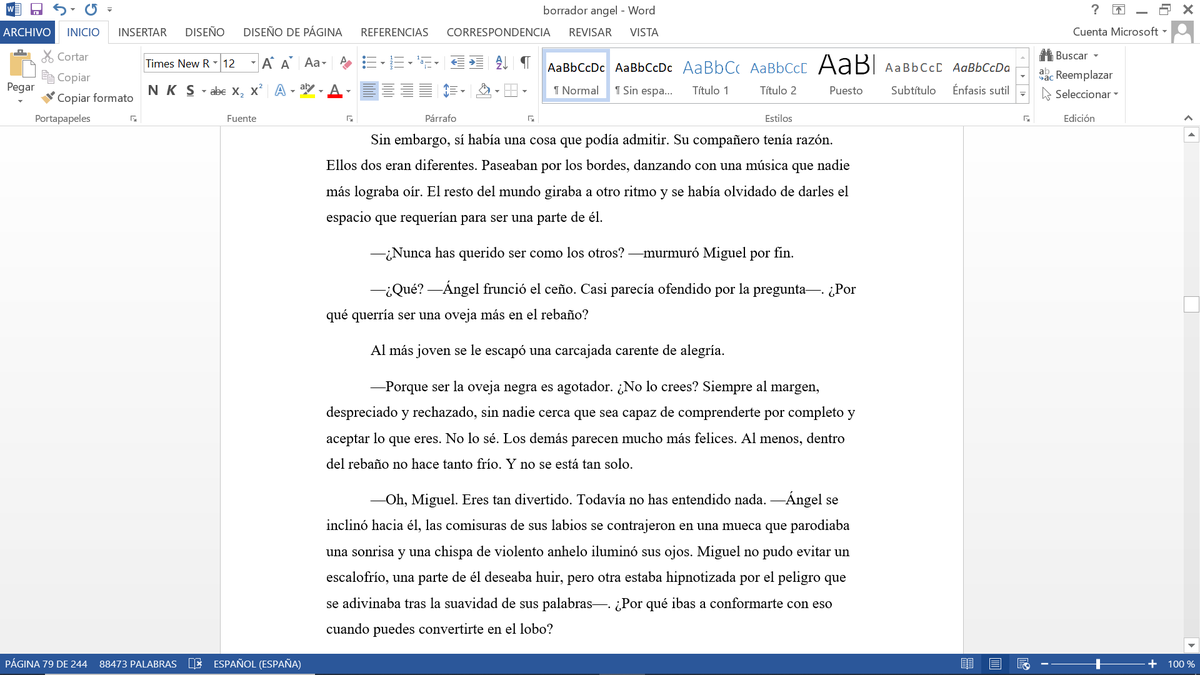Image resolution: width=1200 pixels, height=675 pixels.
Task: Clear all formatting with the eraser icon
Action: pyautogui.click(x=345, y=63)
